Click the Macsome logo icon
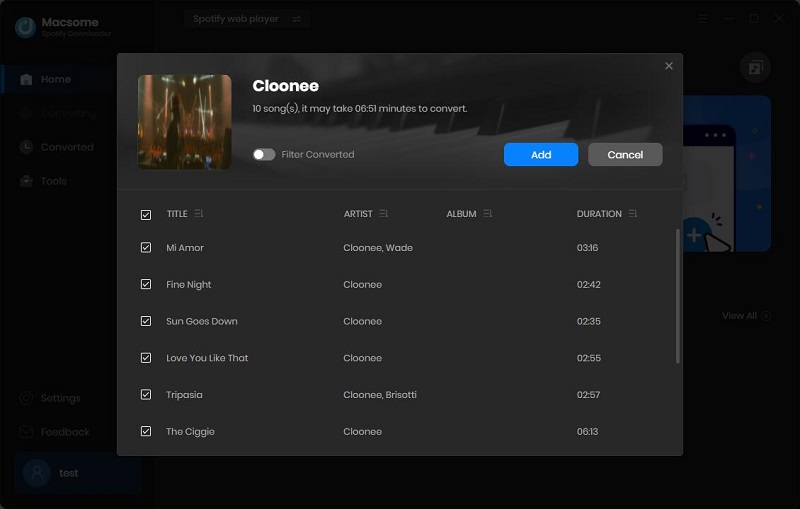Screen dimensions: 800x509 point(25,27)
